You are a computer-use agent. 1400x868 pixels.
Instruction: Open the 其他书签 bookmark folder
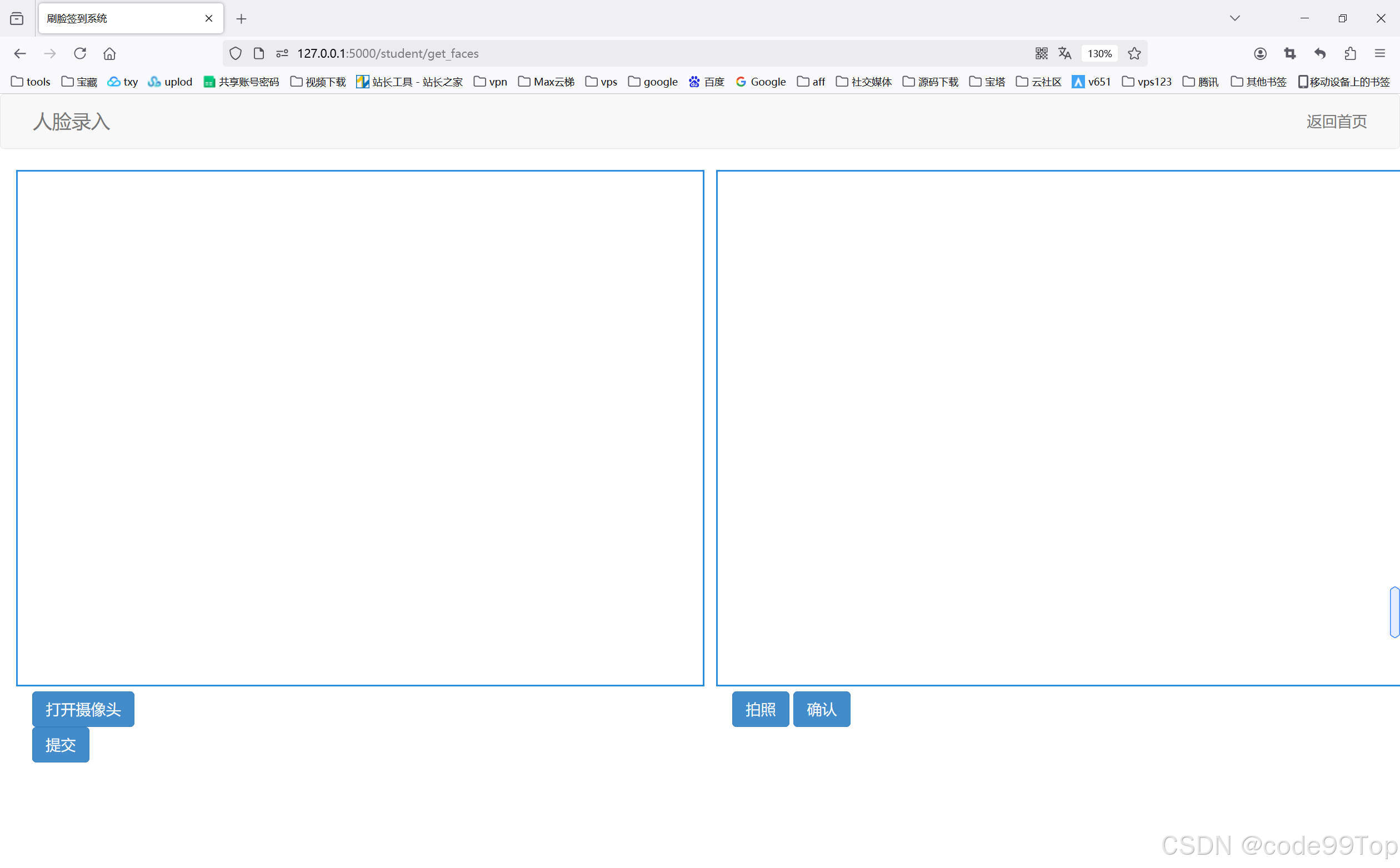pos(1259,82)
